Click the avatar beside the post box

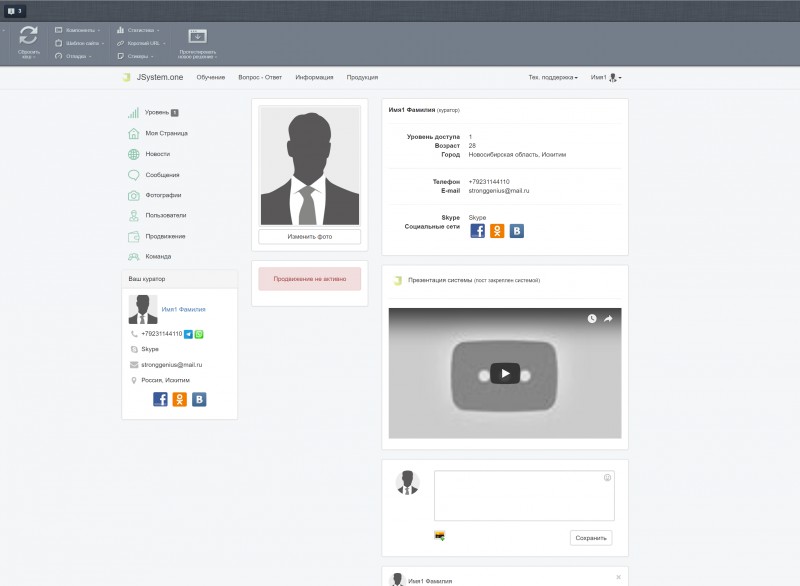[408, 482]
